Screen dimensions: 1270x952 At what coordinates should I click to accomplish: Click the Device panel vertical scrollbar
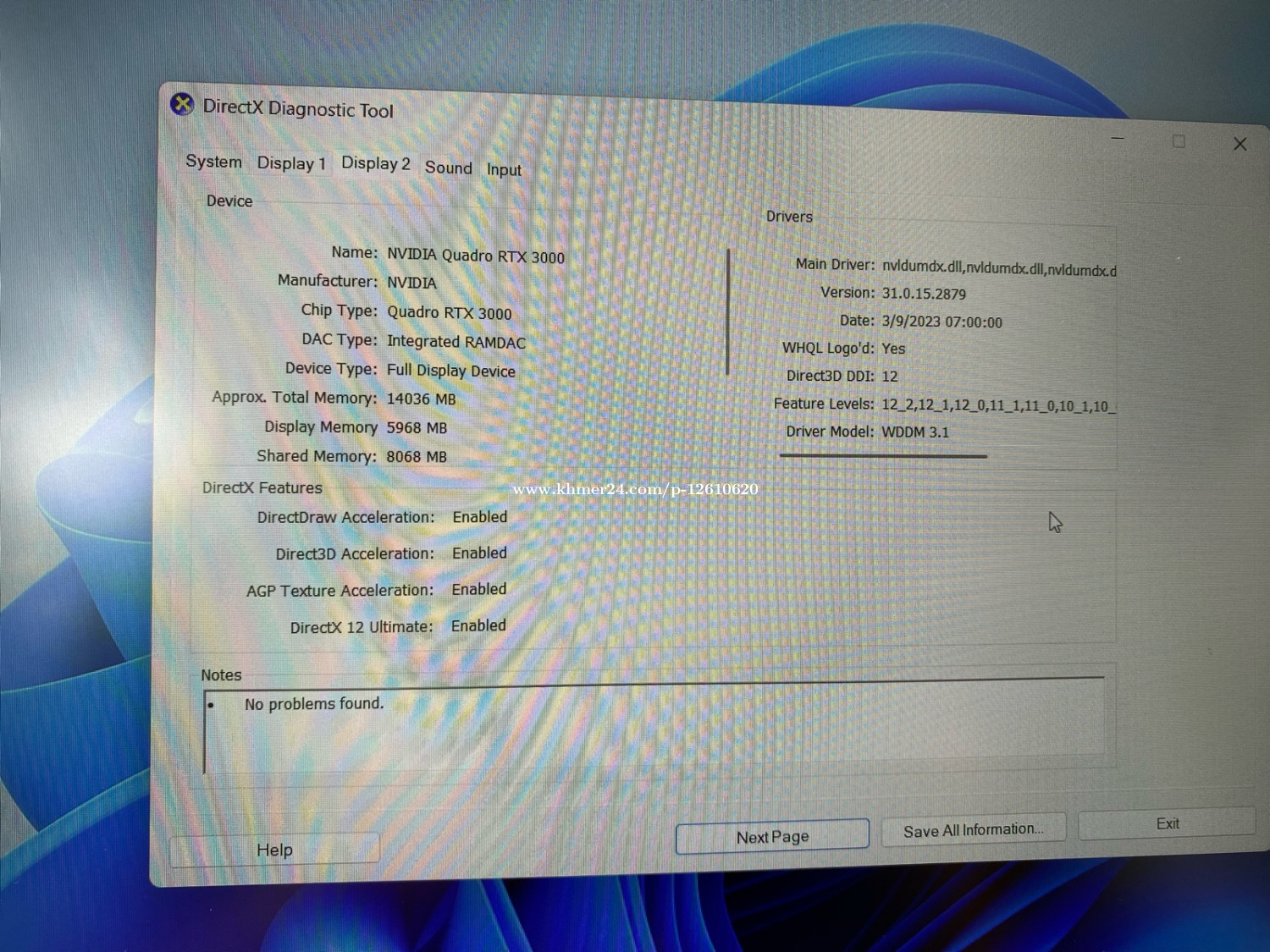[x=728, y=311]
